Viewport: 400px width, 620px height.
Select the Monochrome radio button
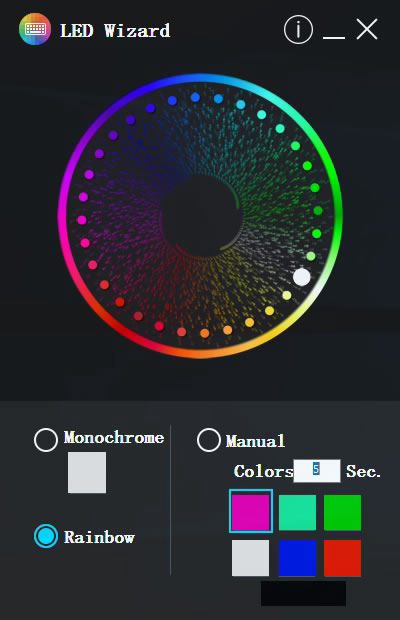click(46, 440)
